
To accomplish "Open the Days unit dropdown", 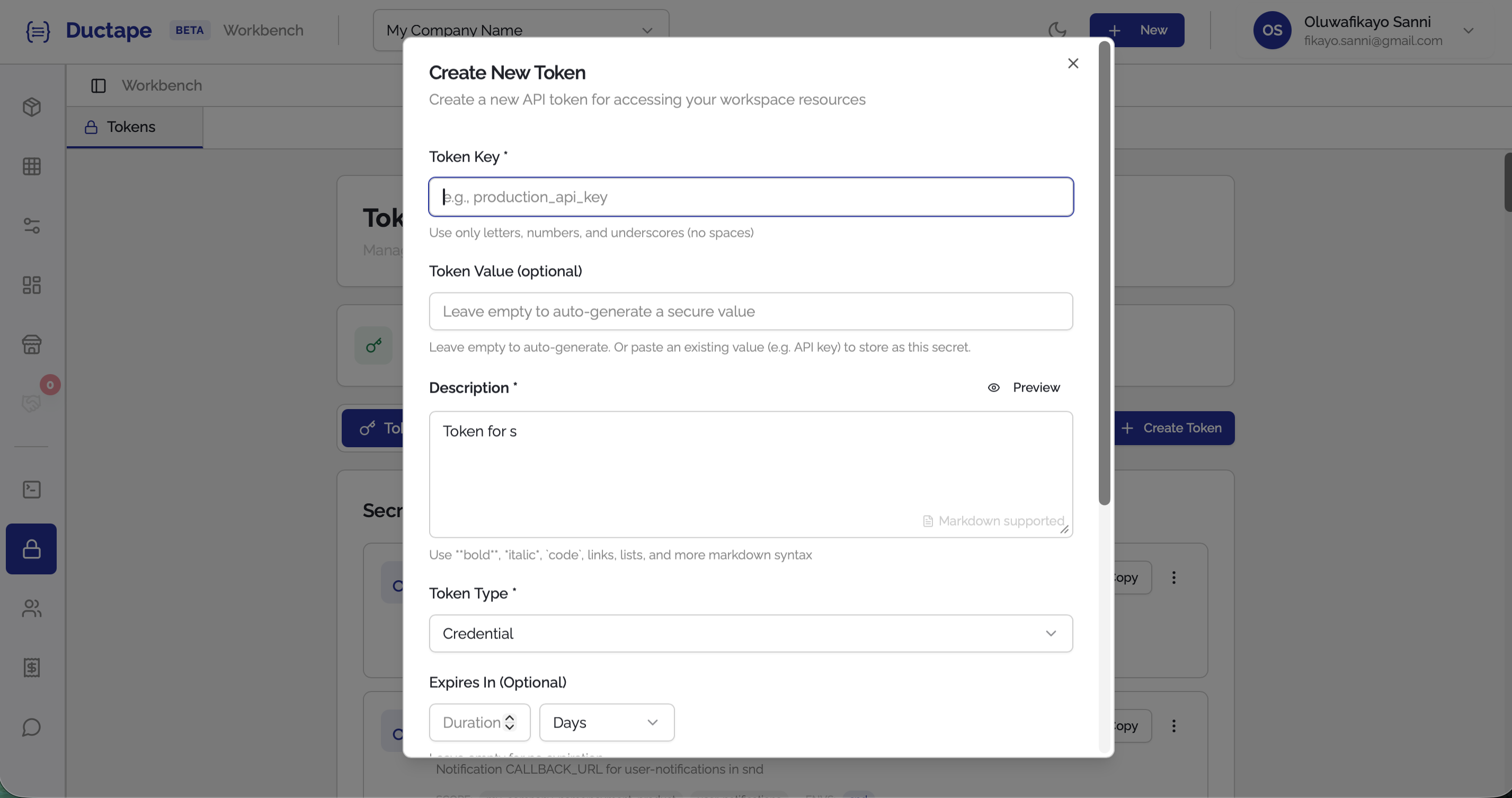I will [606, 722].
